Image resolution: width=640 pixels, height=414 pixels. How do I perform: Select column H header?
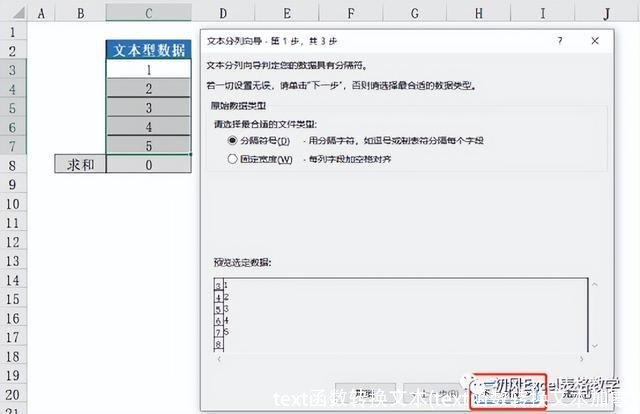tap(479, 13)
